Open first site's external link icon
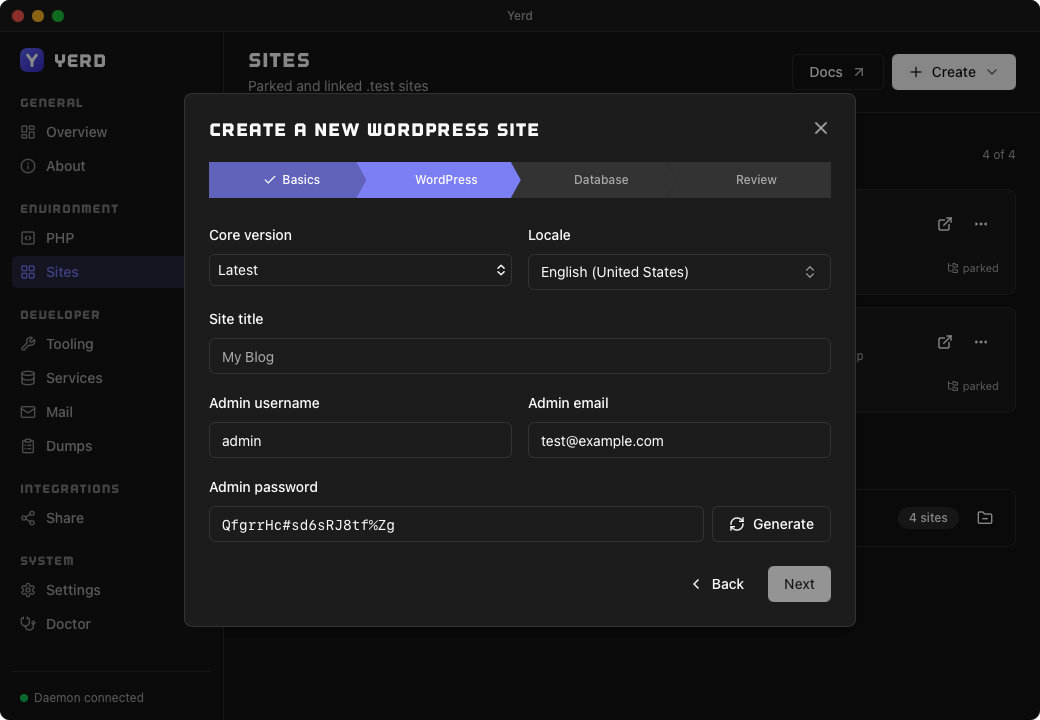Screen dimensions: 1040x720 [x=944, y=224]
